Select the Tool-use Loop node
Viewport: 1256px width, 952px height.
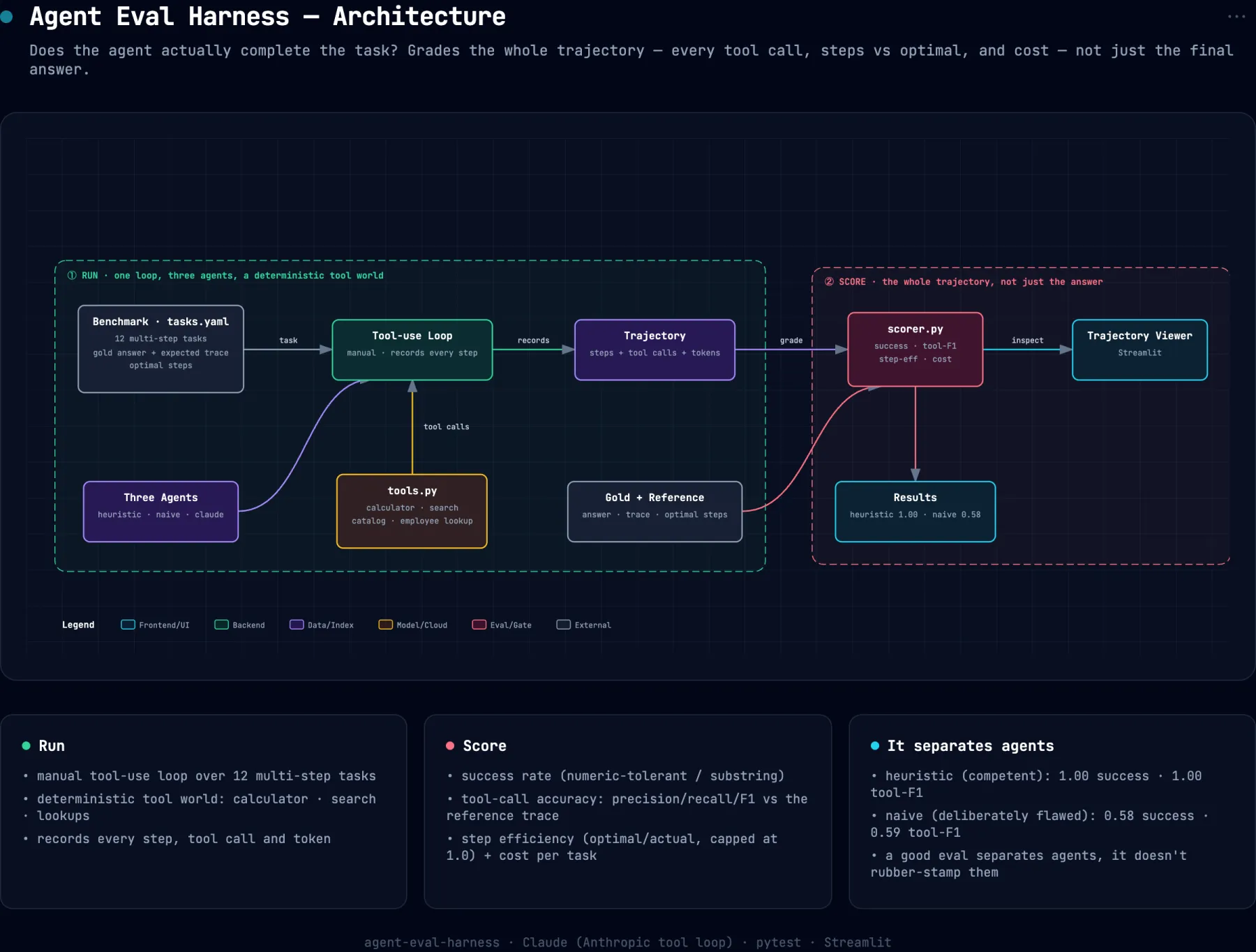412,350
